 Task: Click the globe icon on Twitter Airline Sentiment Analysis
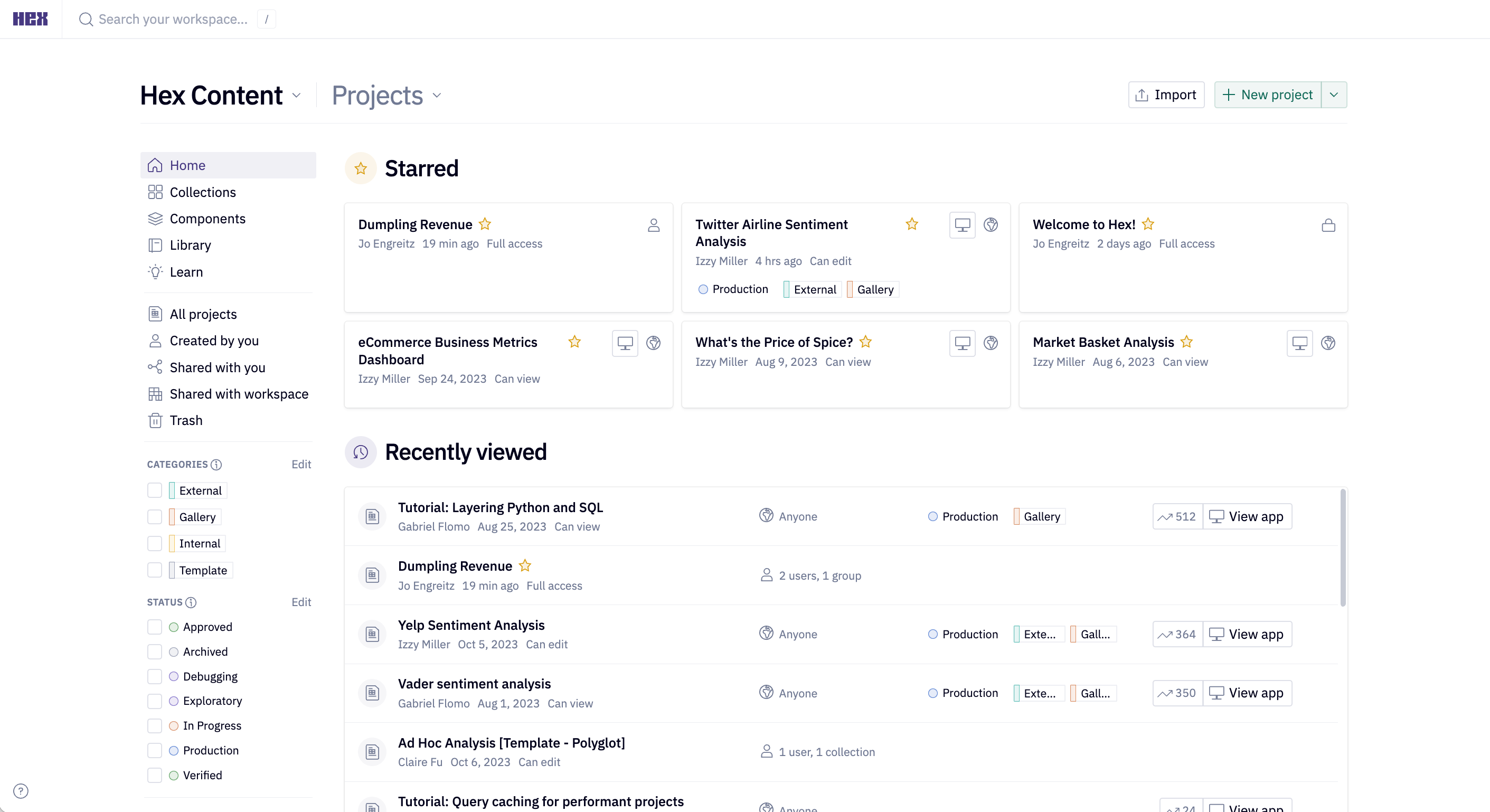tap(992, 225)
